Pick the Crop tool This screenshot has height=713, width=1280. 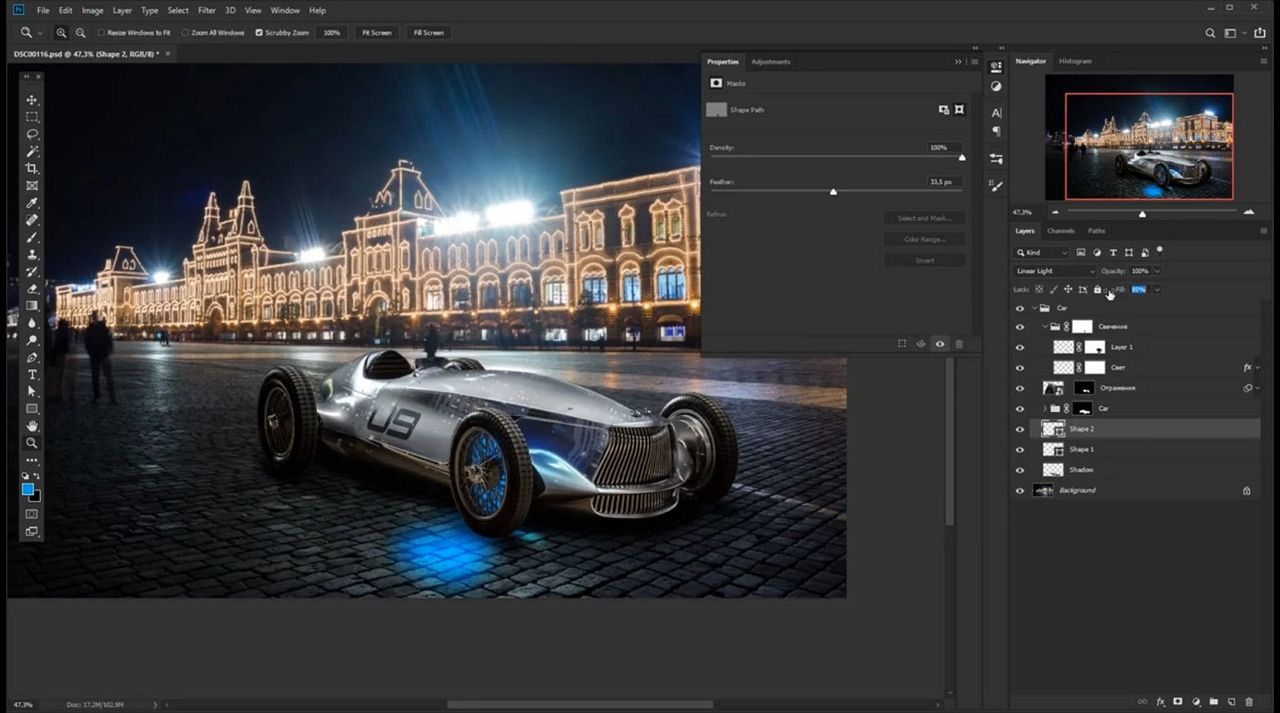tap(32, 168)
